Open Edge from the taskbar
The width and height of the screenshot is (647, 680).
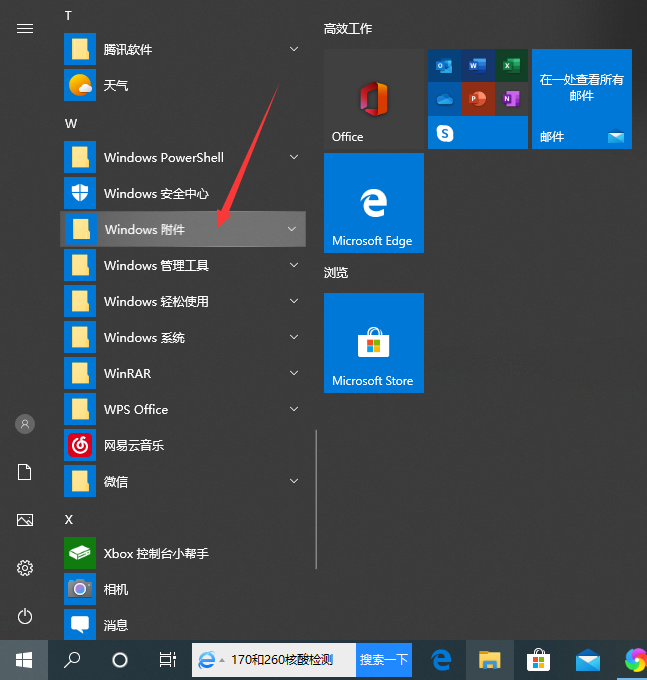[x=441, y=660]
